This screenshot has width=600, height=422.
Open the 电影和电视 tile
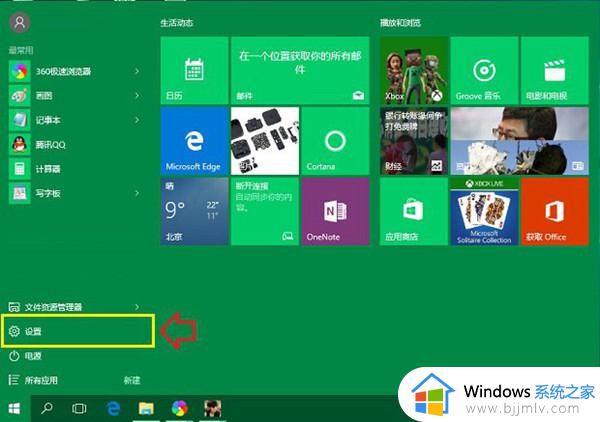(554, 70)
